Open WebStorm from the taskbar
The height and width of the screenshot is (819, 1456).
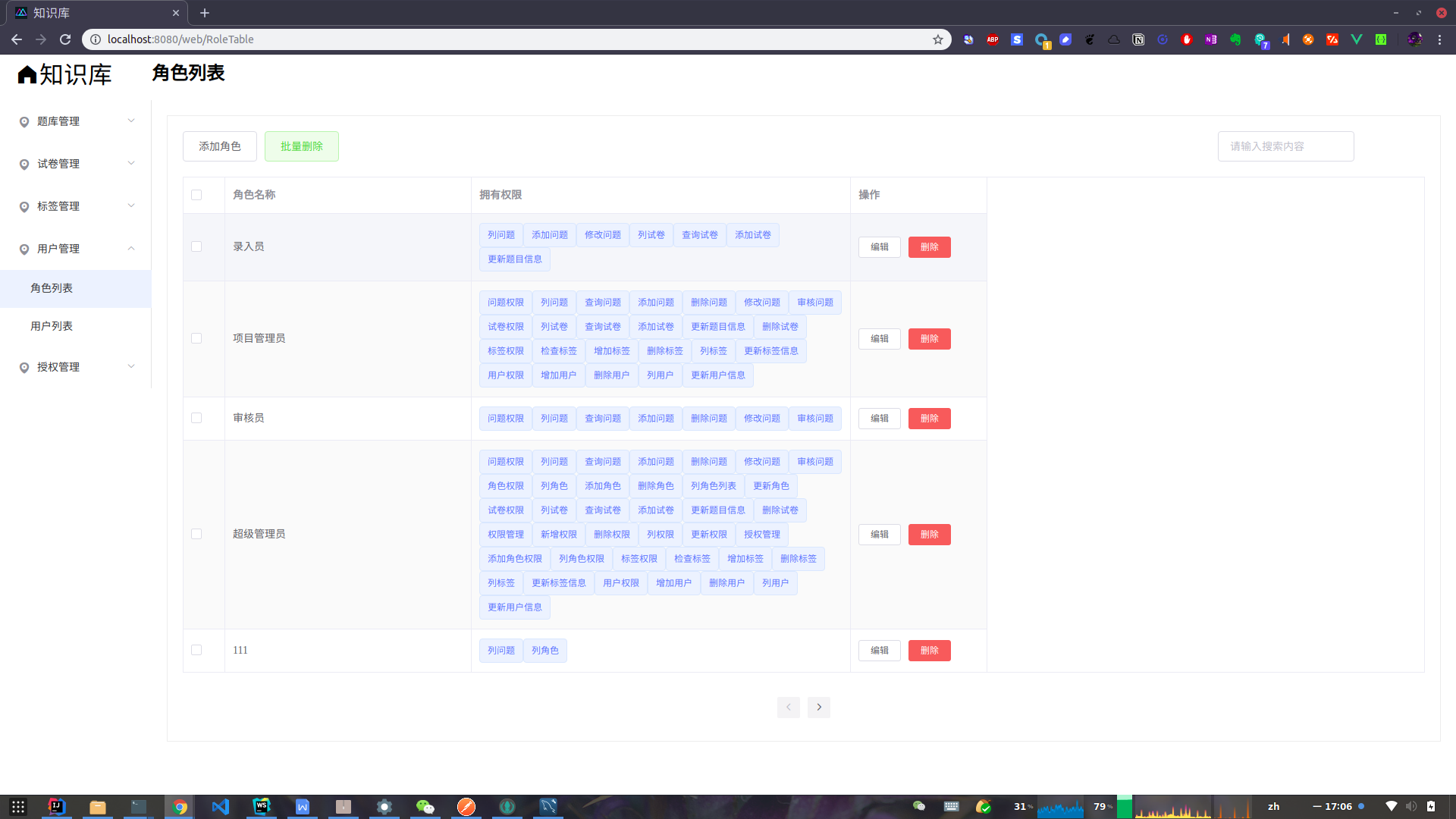pos(262,807)
